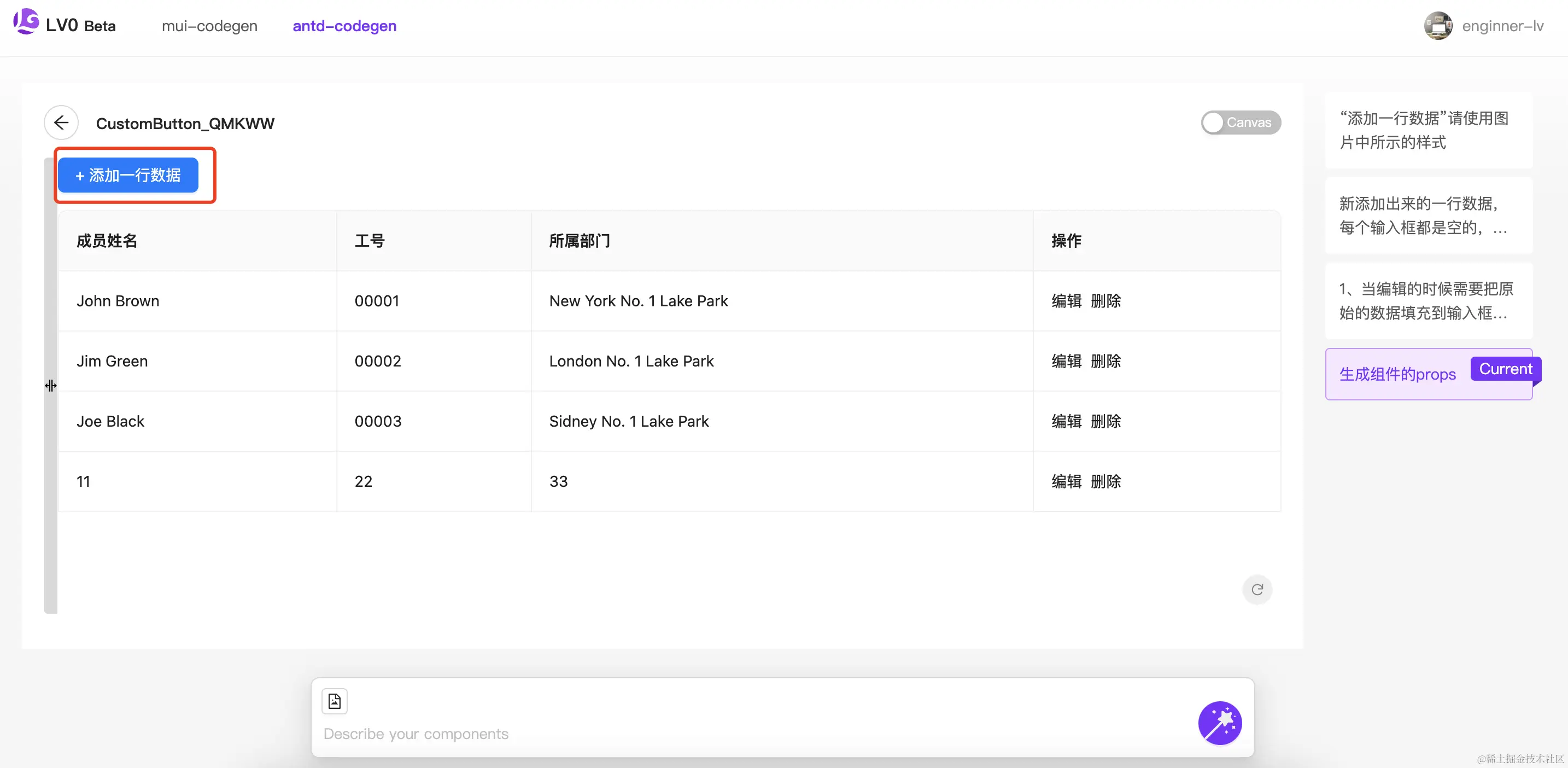Click the refresh icon below the table
Screen dimensions: 1568x768
(x=1257, y=589)
